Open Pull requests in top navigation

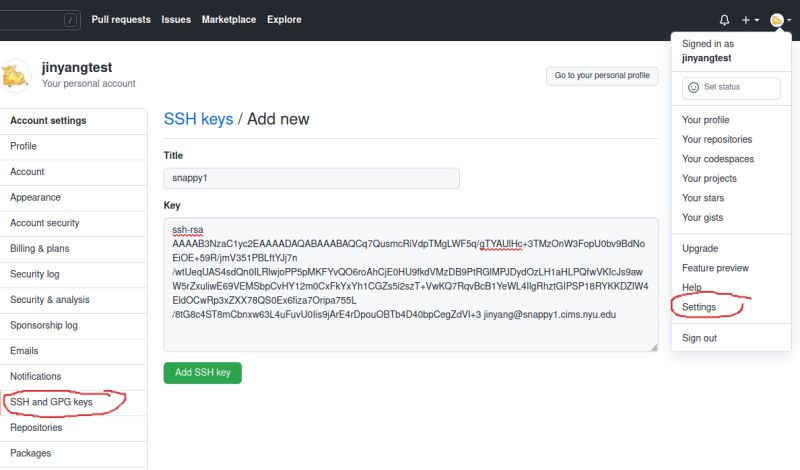[121, 19]
